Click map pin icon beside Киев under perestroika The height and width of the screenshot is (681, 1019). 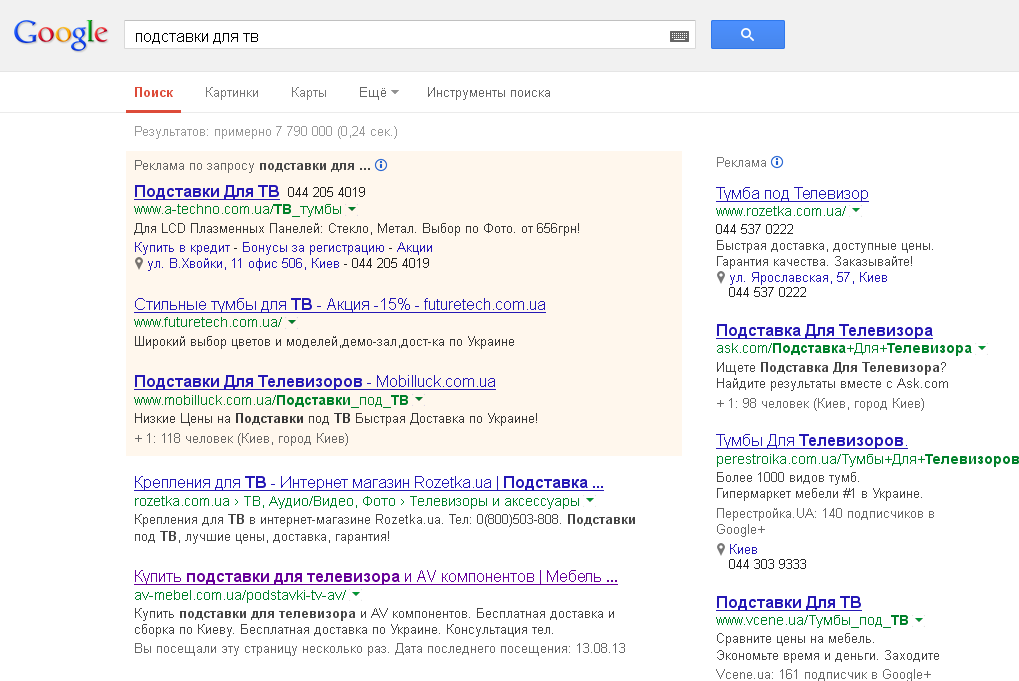click(x=721, y=549)
